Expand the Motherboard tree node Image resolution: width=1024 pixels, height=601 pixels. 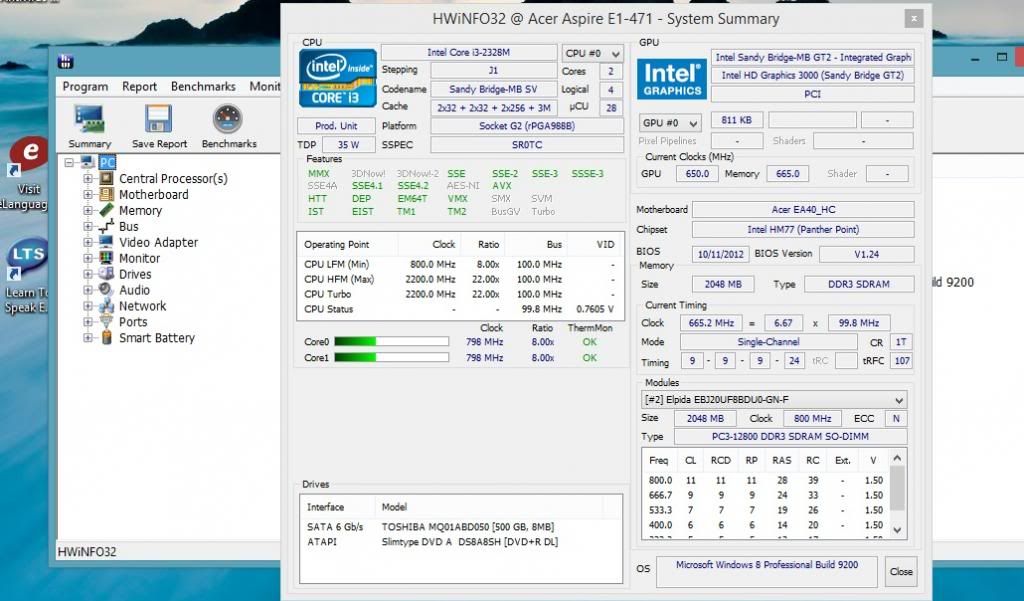[88, 195]
